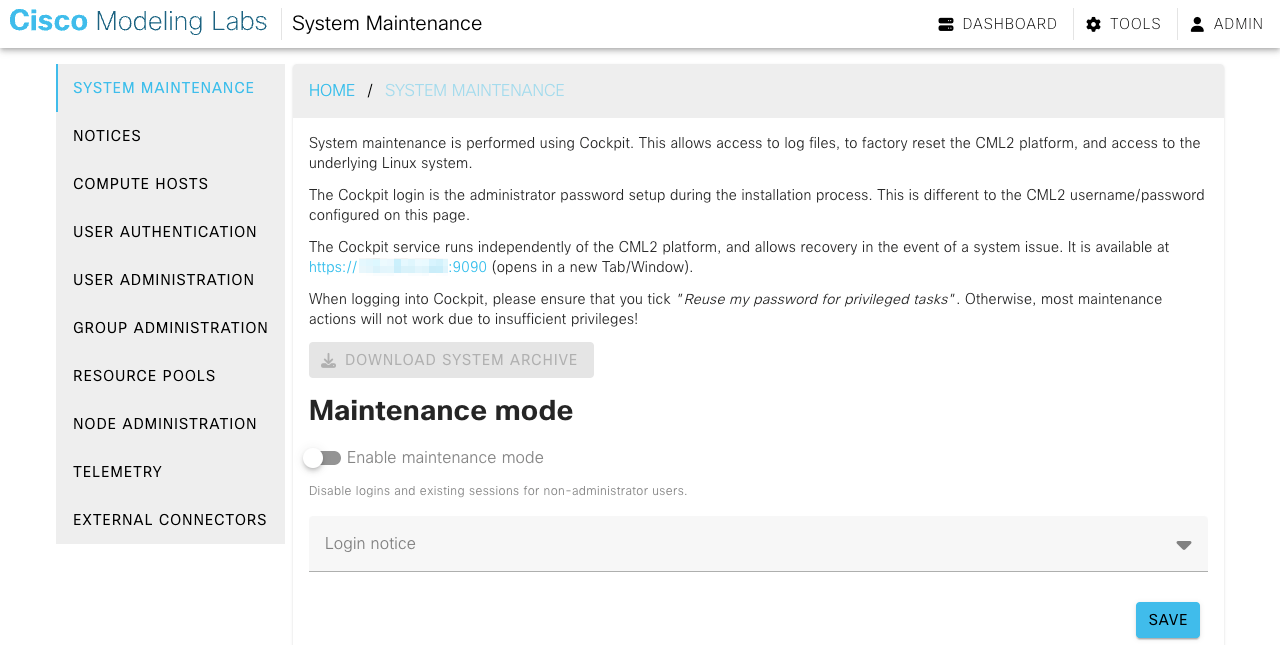Open the Login notice select field

pyautogui.click(x=758, y=544)
